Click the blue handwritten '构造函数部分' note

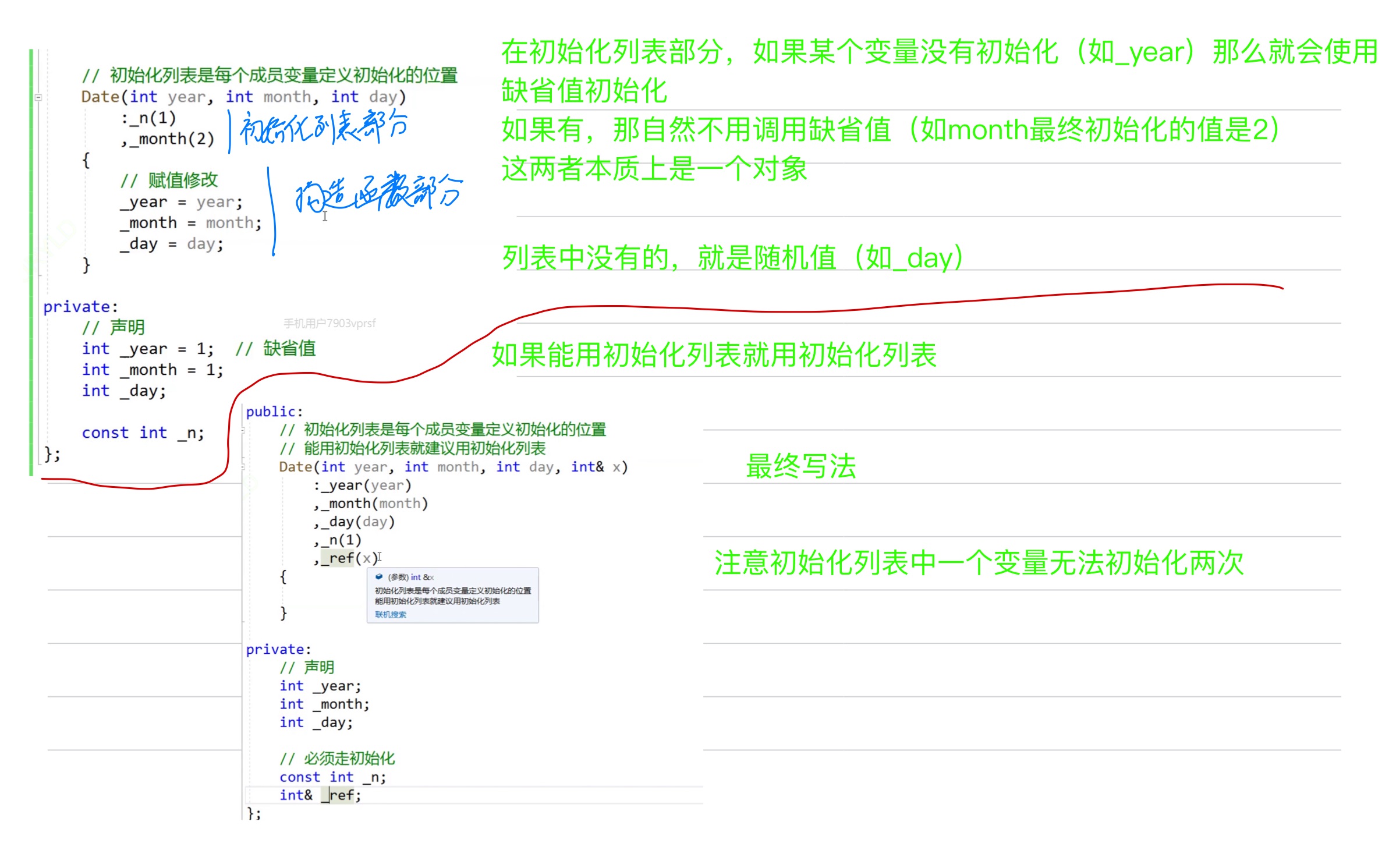(x=378, y=192)
